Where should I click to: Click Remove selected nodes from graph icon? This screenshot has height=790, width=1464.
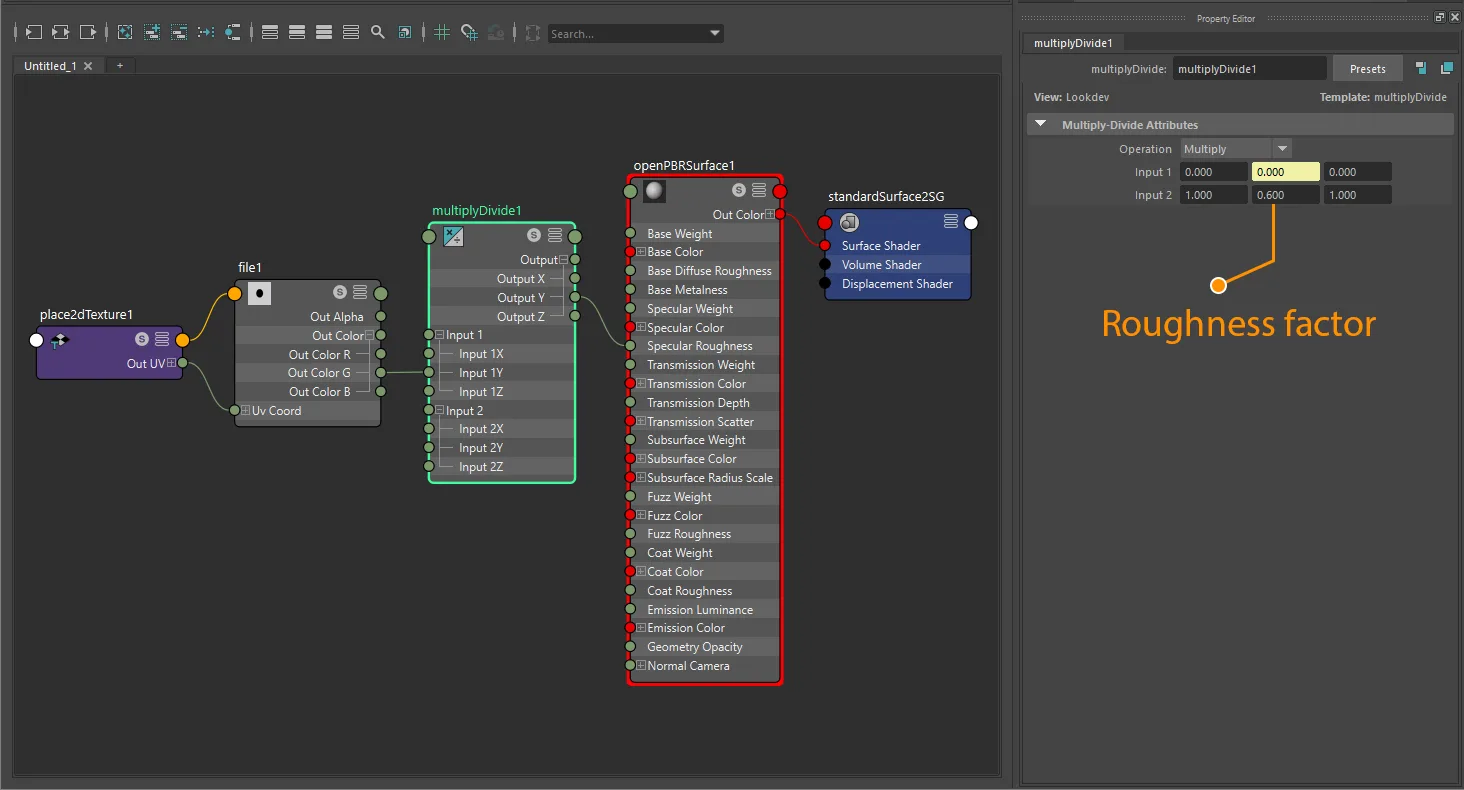point(179,32)
